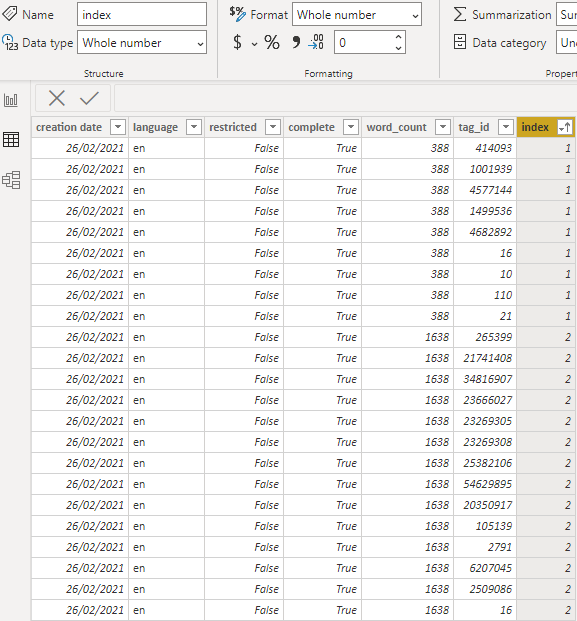Click tag_id cell 105139
Viewport: 577px width, 621px height.
485,526
